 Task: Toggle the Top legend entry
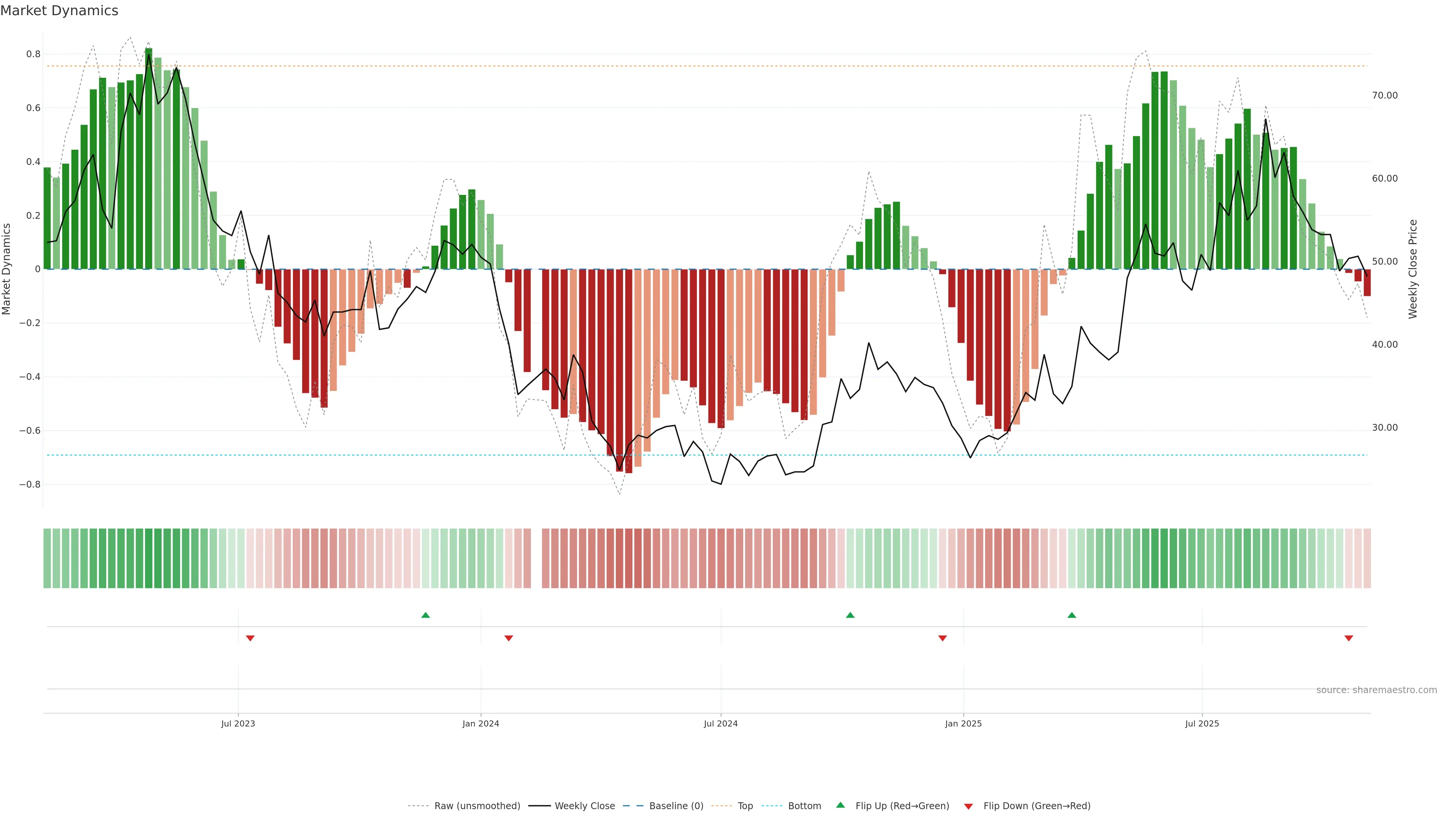745,806
